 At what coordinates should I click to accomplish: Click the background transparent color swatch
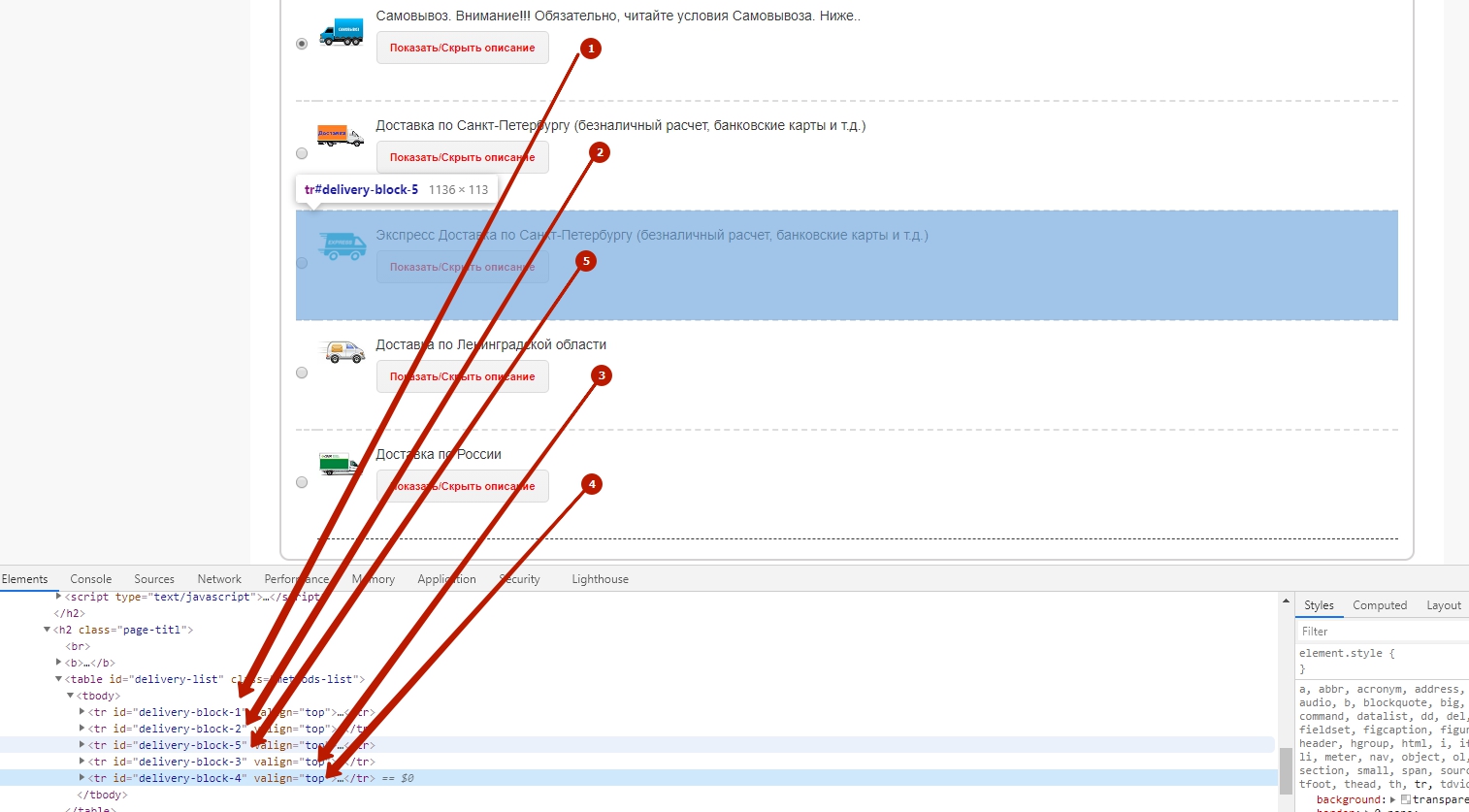pyautogui.click(x=1406, y=799)
